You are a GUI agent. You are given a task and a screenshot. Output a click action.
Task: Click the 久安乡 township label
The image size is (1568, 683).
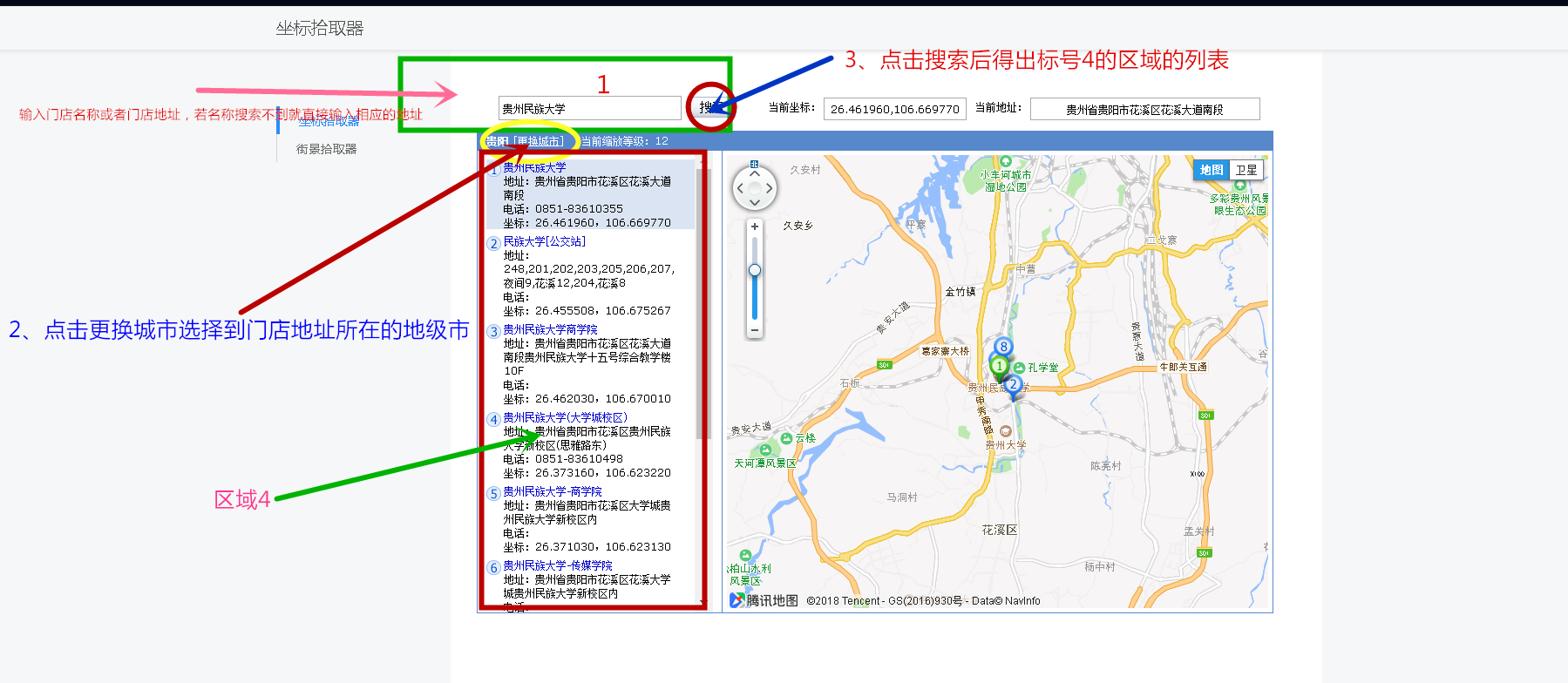pos(798,226)
